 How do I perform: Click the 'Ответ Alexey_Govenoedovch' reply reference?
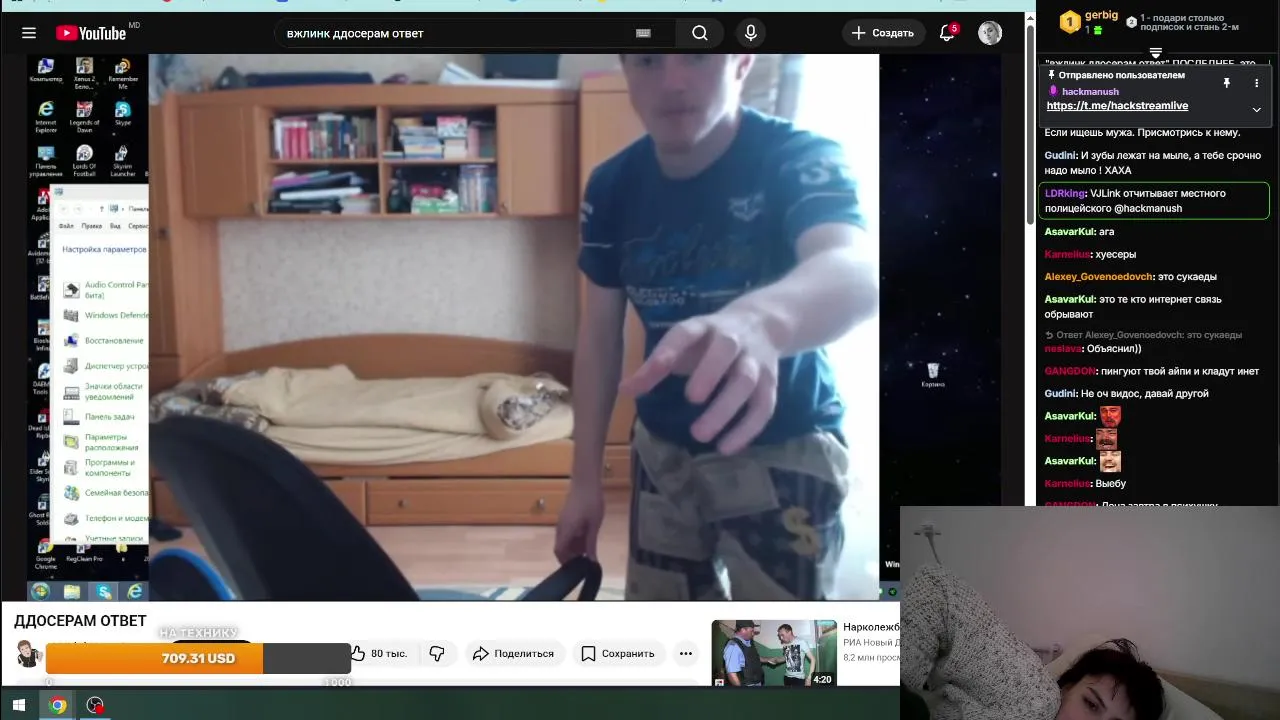click(1144, 336)
